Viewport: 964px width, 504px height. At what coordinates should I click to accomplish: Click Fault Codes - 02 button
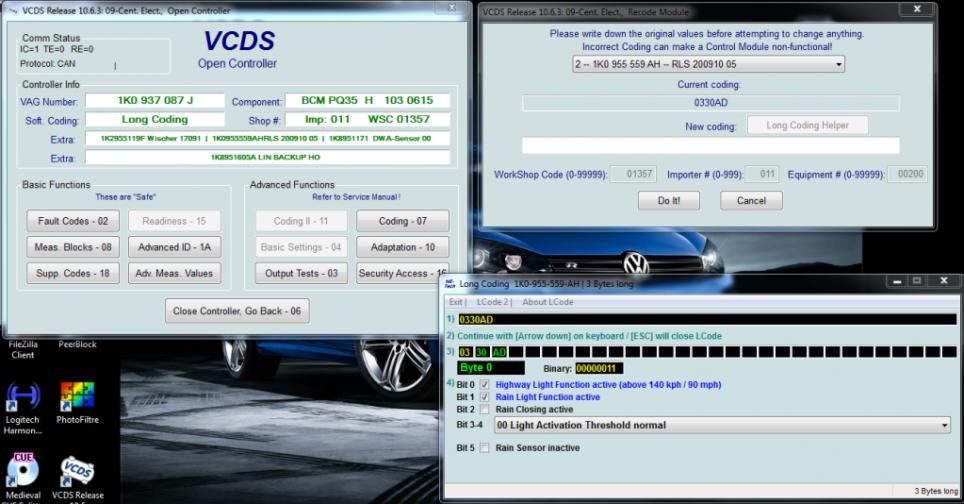point(73,221)
